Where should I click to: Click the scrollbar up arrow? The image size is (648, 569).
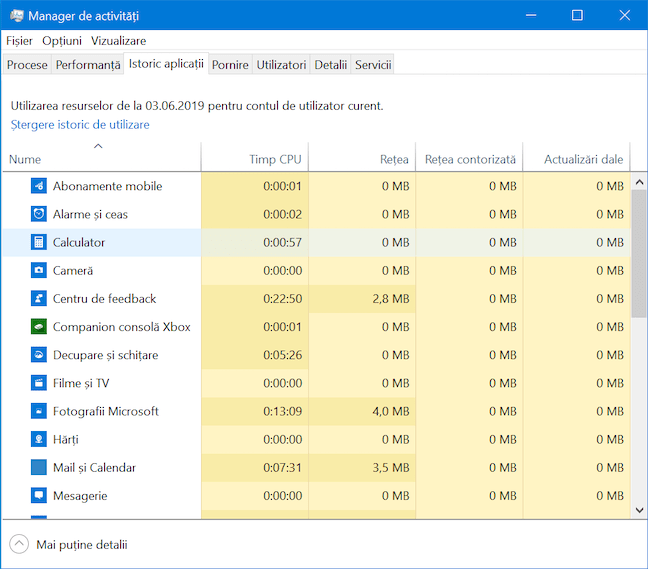tap(639, 182)
